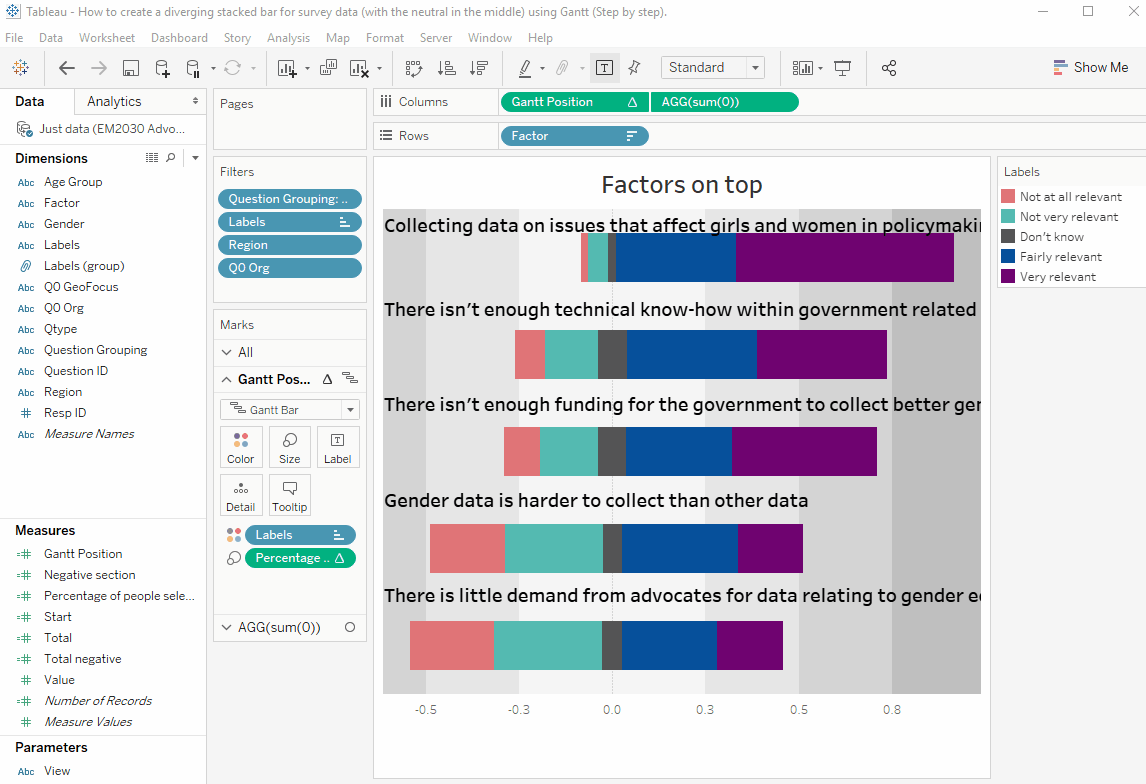1146x784 pixels.
Task: Click the Not very relevant legend swatch
Action: tap(1008, 216)
